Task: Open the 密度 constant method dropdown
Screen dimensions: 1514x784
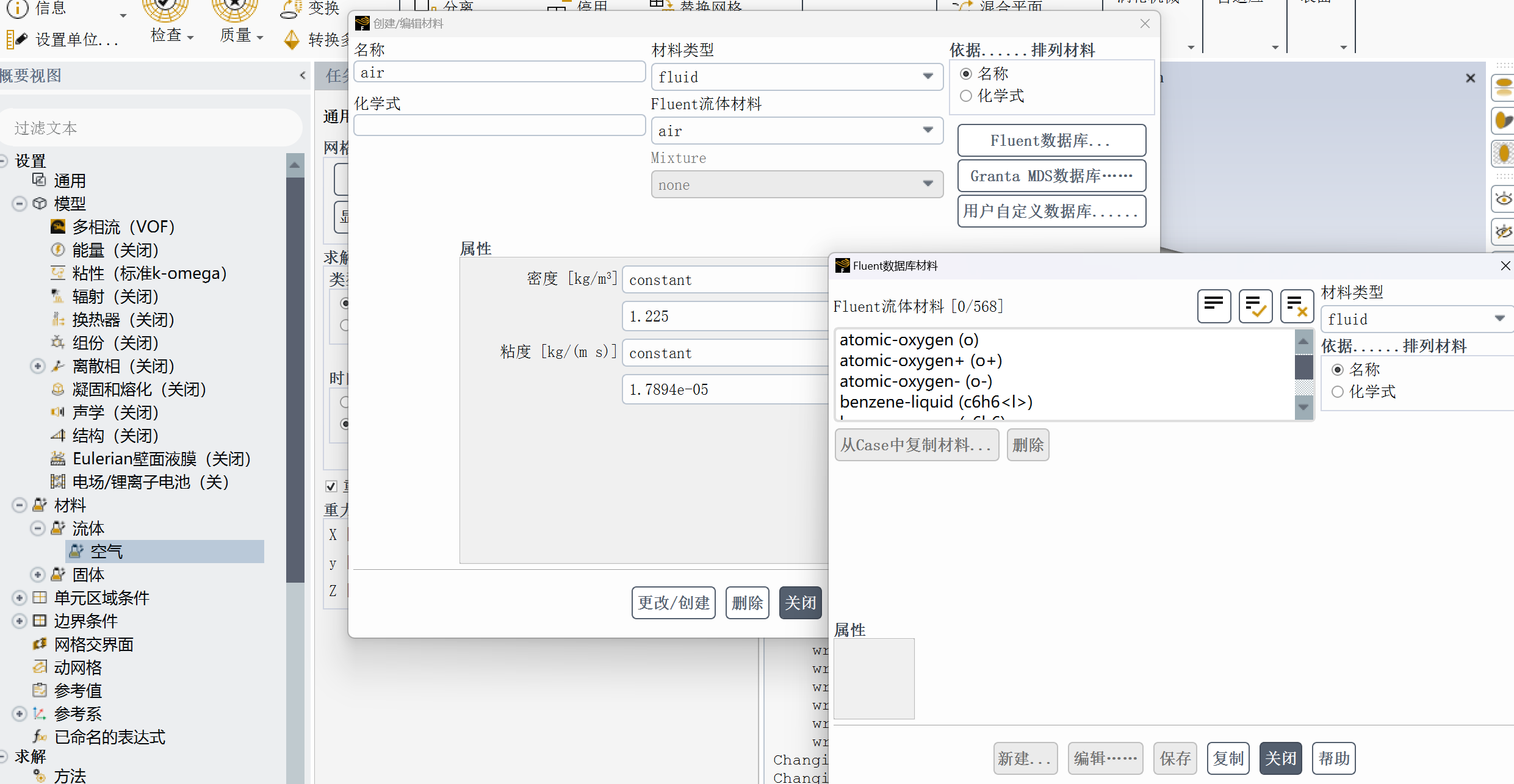Action: tap(726, 280)
